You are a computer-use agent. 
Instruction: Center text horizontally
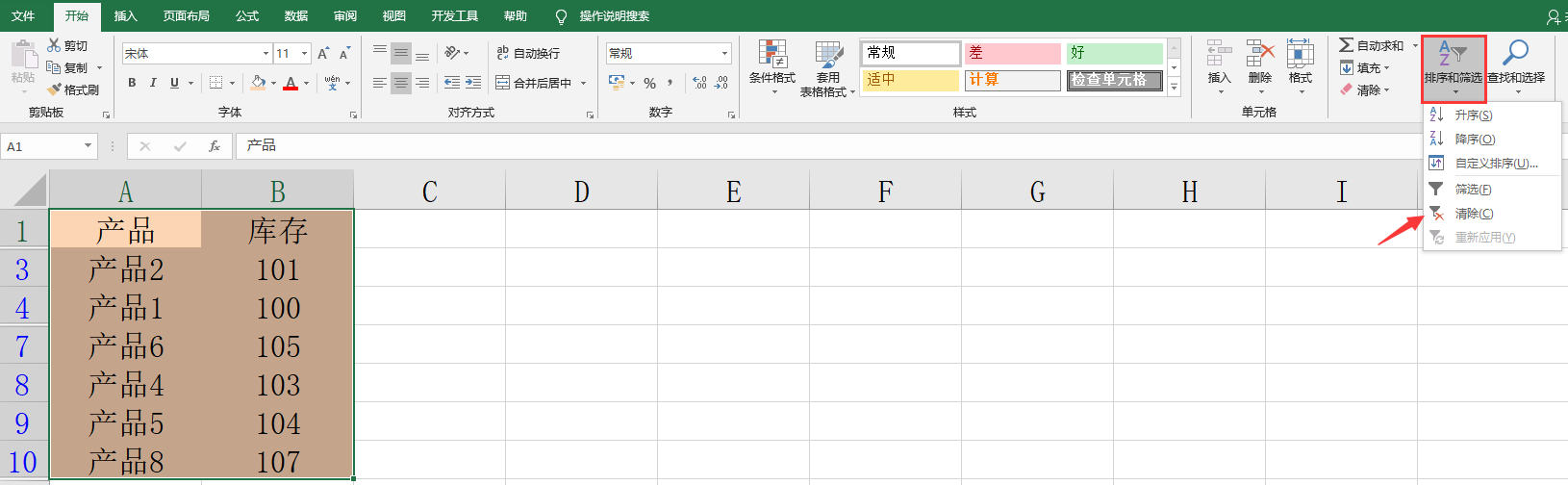(x=401, y=83)
